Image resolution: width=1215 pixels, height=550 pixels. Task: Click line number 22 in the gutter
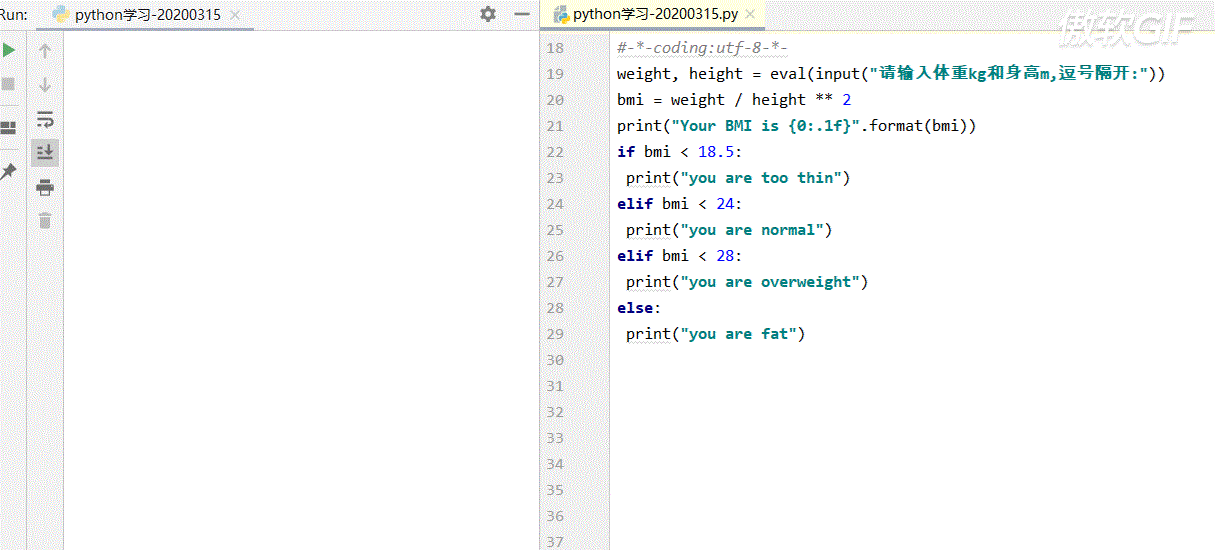556,152
